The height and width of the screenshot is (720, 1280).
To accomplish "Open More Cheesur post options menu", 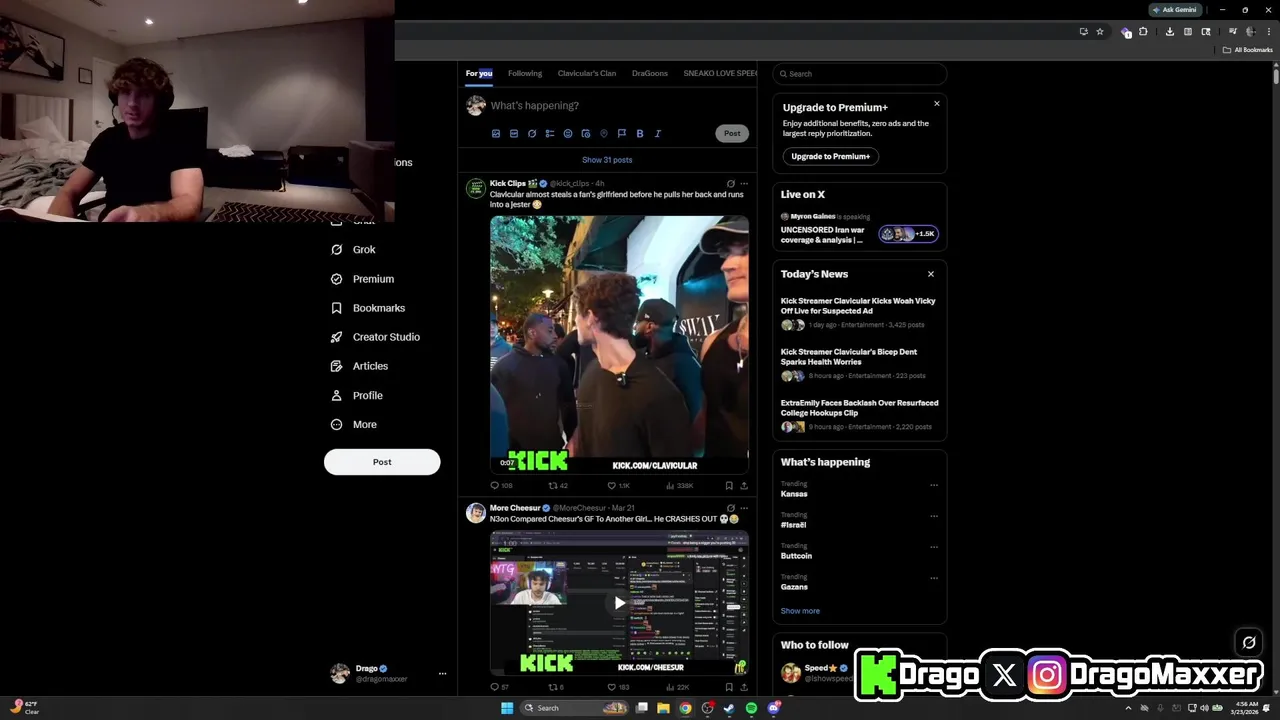I will tap(744, 508).
